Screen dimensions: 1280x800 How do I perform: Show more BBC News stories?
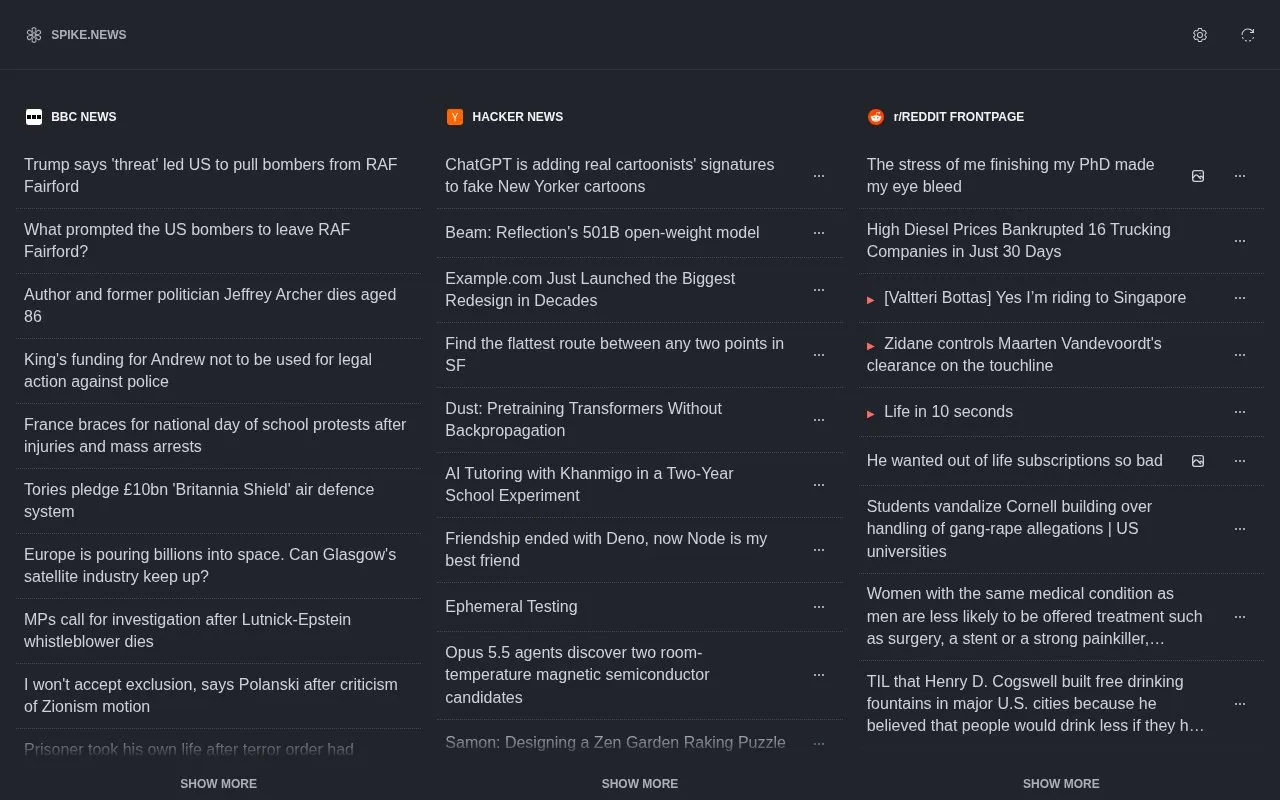218,784
